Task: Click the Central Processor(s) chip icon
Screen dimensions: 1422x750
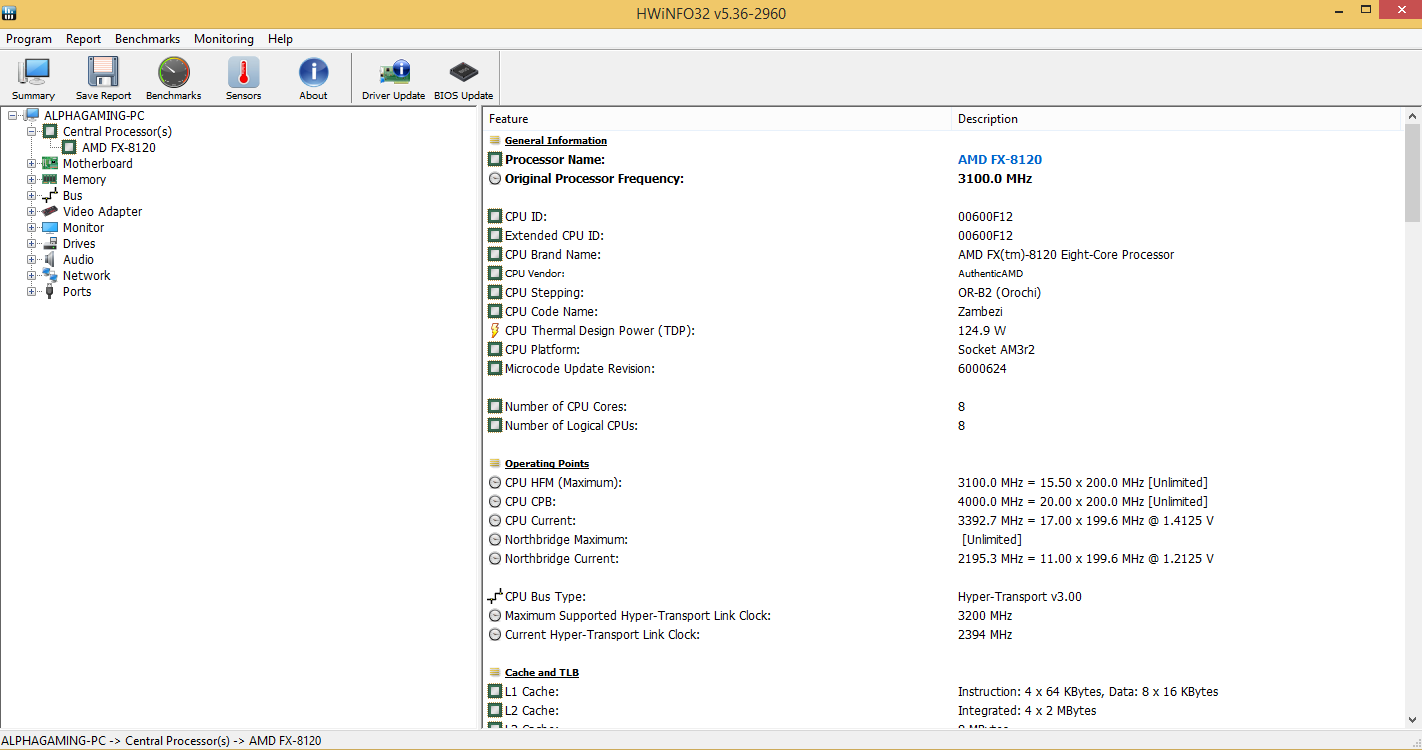Action: [x=50, y=131]
